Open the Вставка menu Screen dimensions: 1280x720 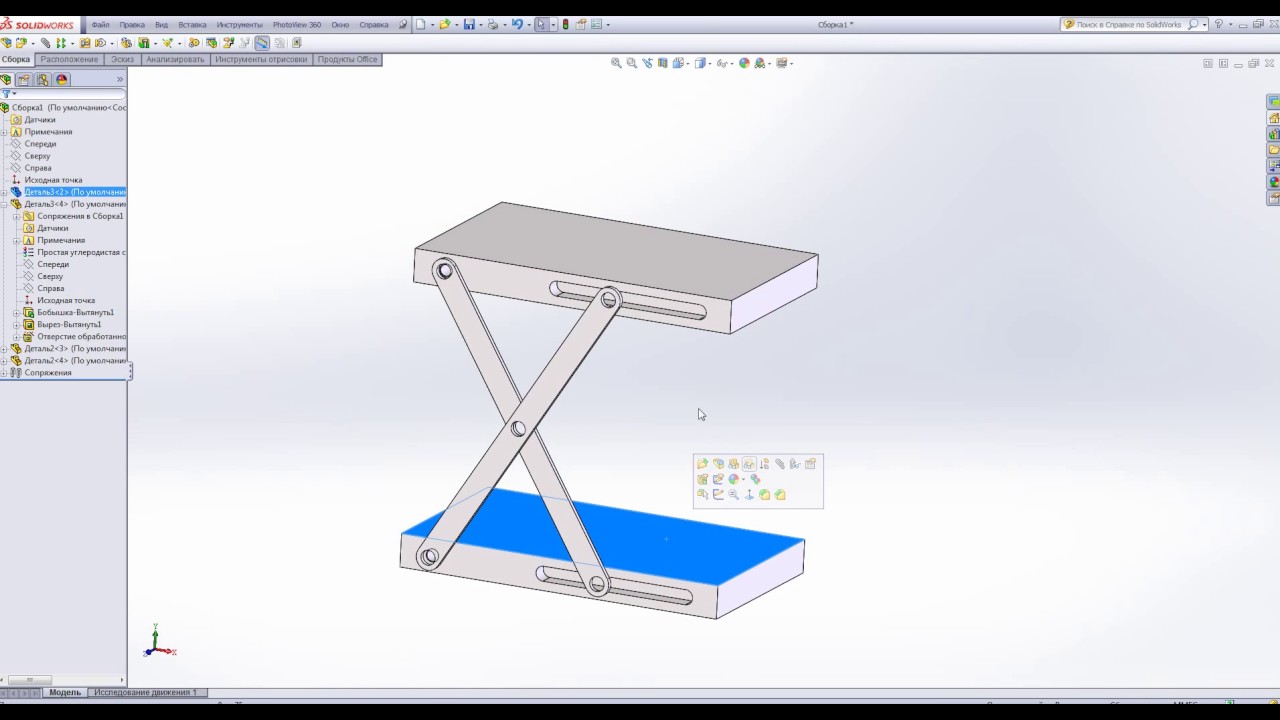(x=192, y=24)
